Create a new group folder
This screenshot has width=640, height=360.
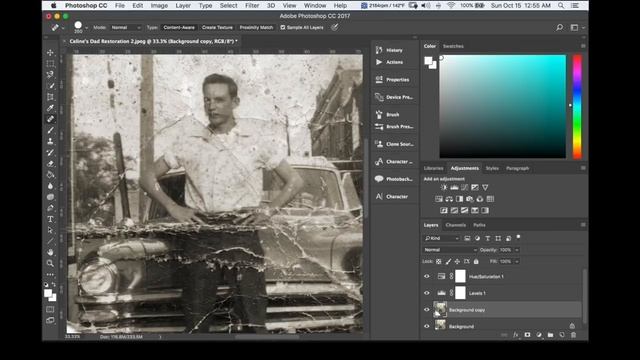pos(551,335)
